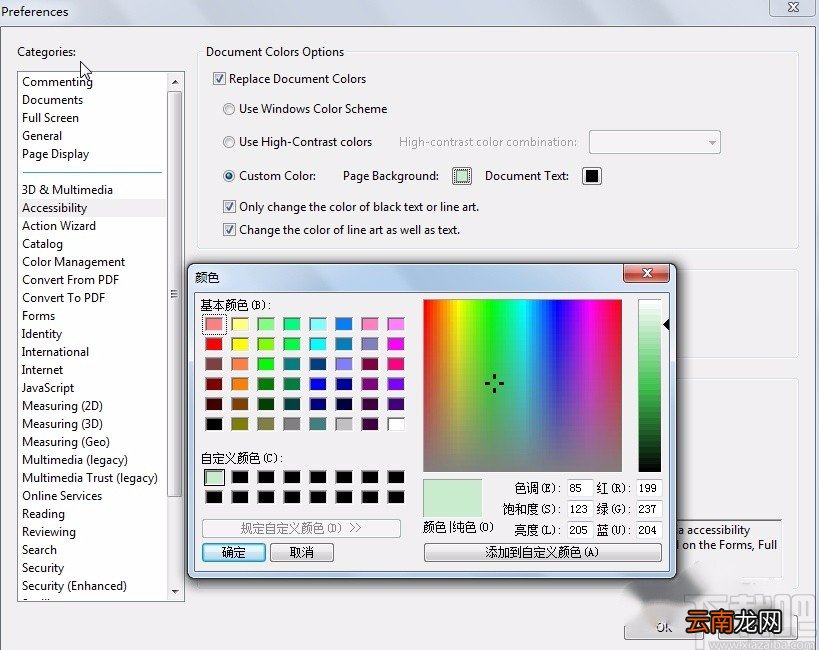The width and height of the screenshot is (819, 650).
Task: Select Catalog category
Action: coord(42,244)
